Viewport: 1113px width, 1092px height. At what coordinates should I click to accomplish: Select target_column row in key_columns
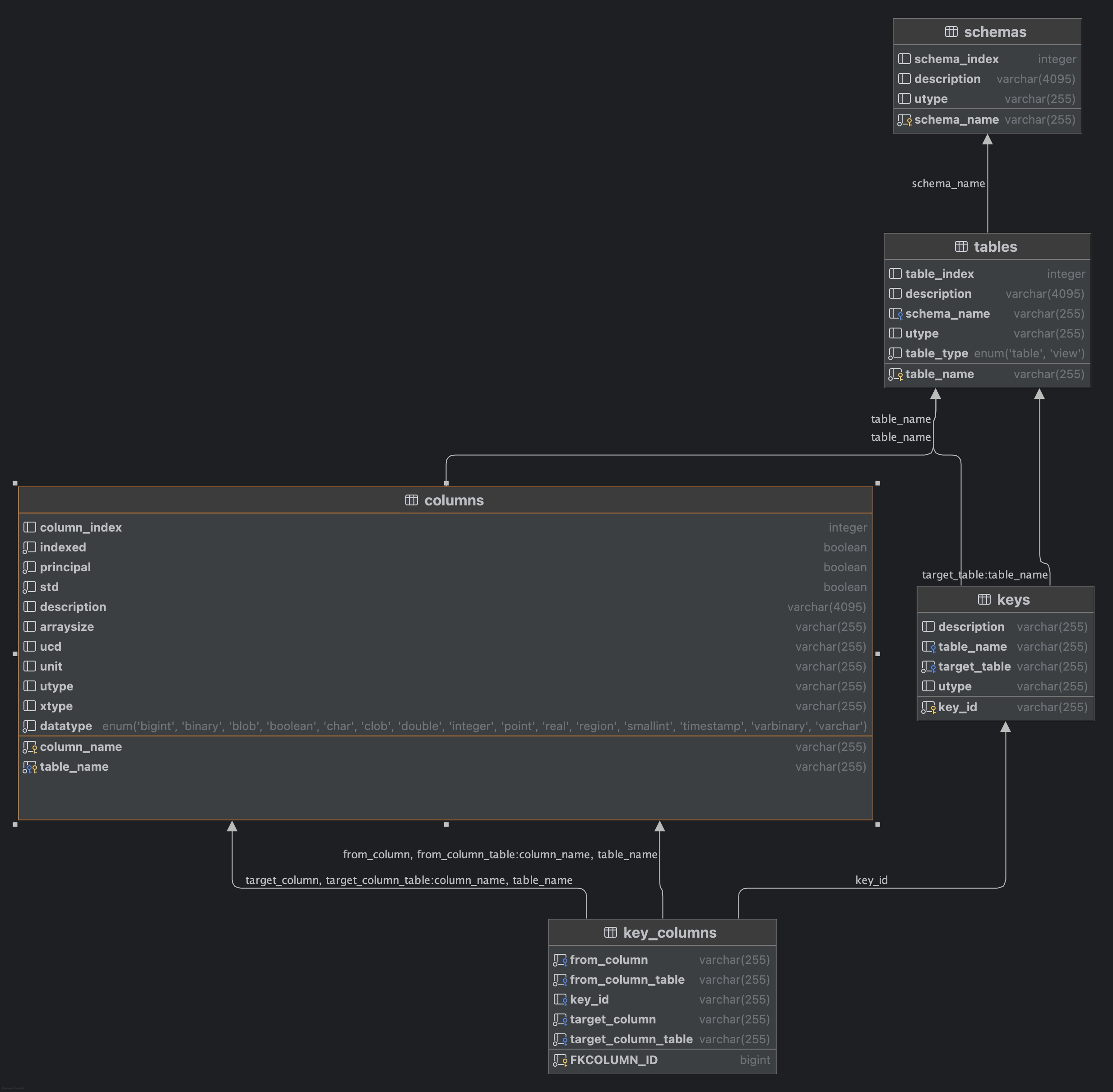[662, 1020]
